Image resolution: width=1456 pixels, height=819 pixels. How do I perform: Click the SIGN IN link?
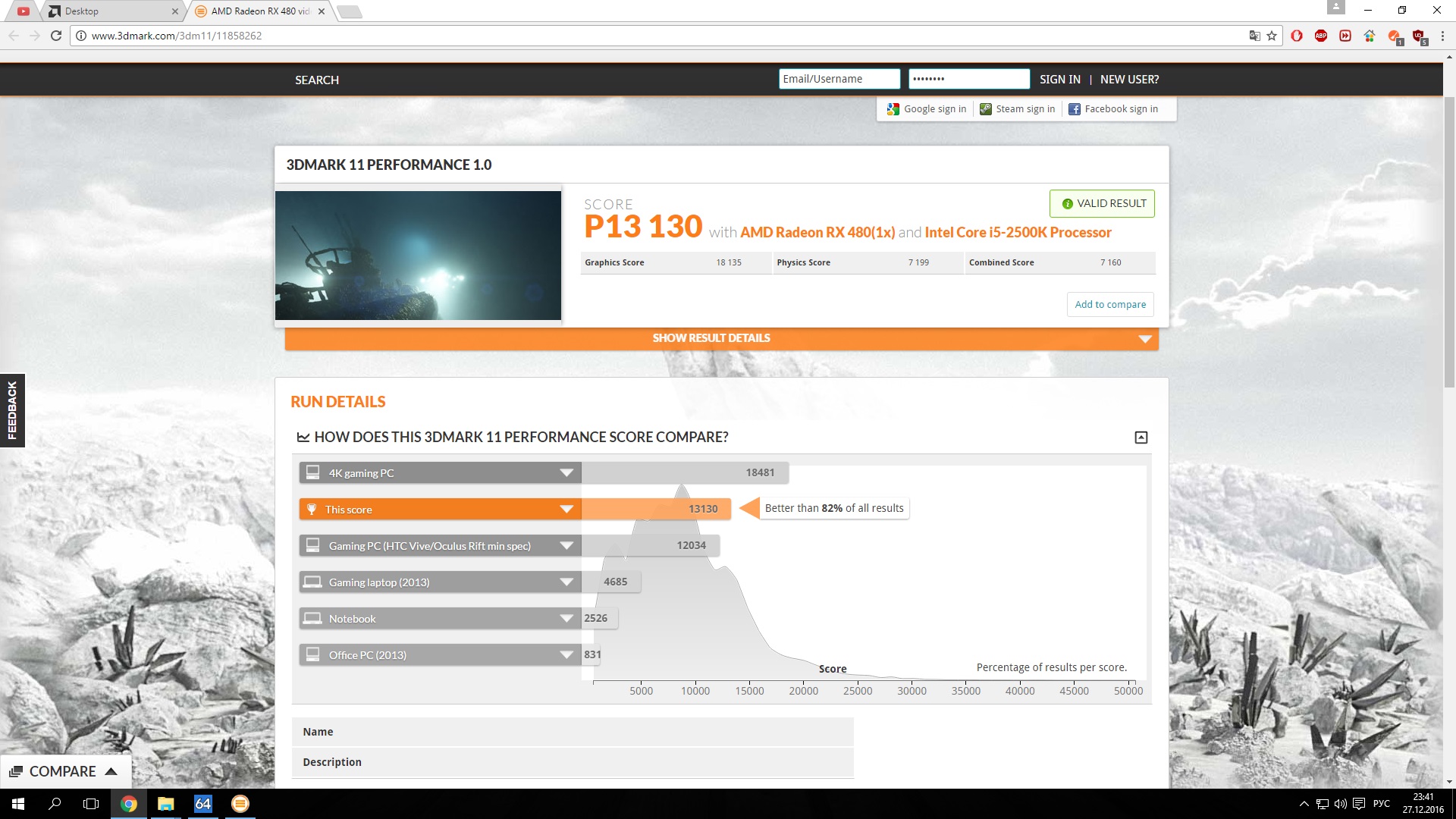point(1059,80)
